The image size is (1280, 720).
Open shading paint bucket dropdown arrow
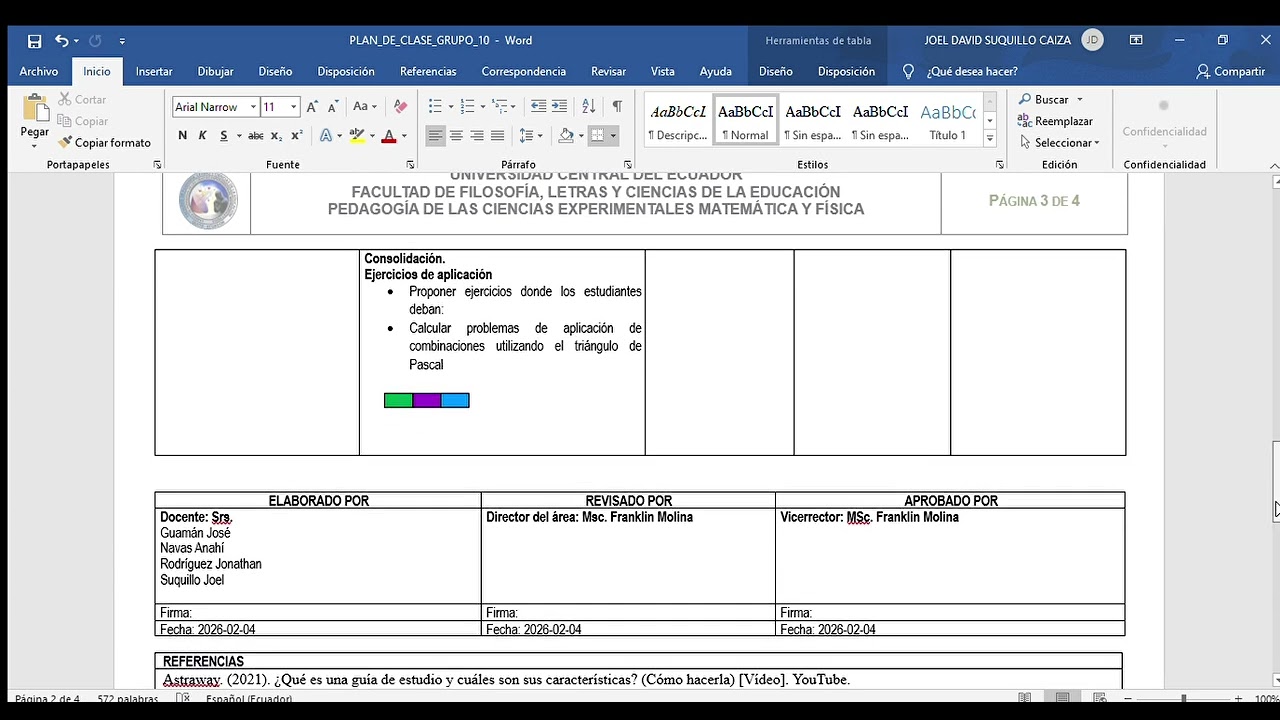(580, 136)
